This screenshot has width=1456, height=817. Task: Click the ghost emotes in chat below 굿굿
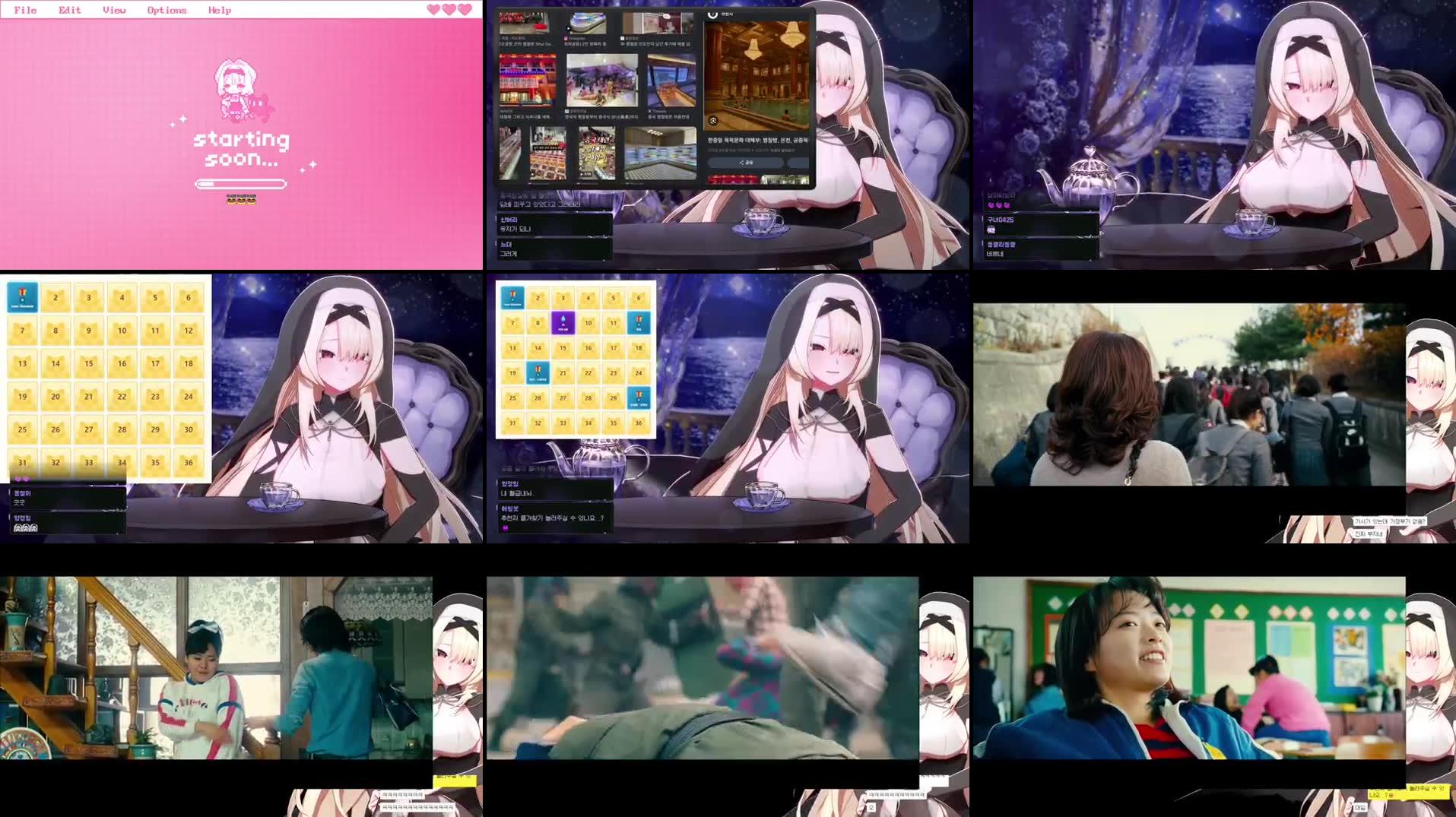click(x=25, y=527)
